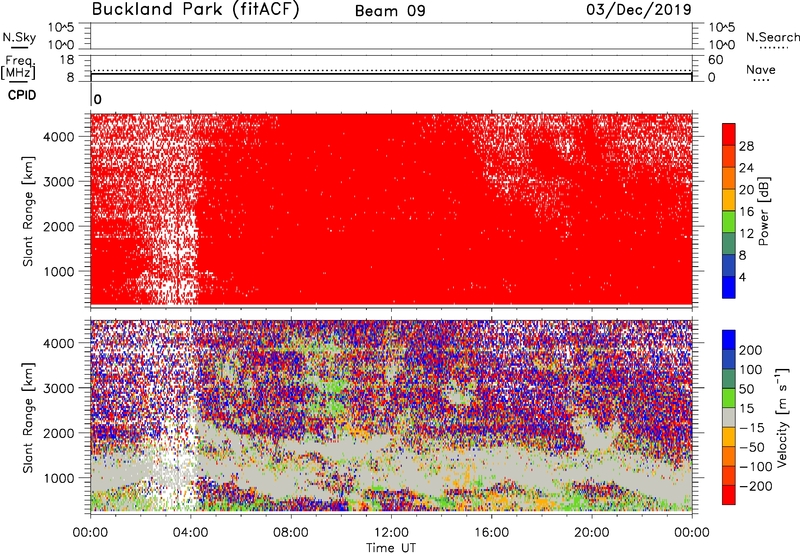Click the 'N.Sky' legend label
Screen dimensions: 800x554
(x=19, y=37)
